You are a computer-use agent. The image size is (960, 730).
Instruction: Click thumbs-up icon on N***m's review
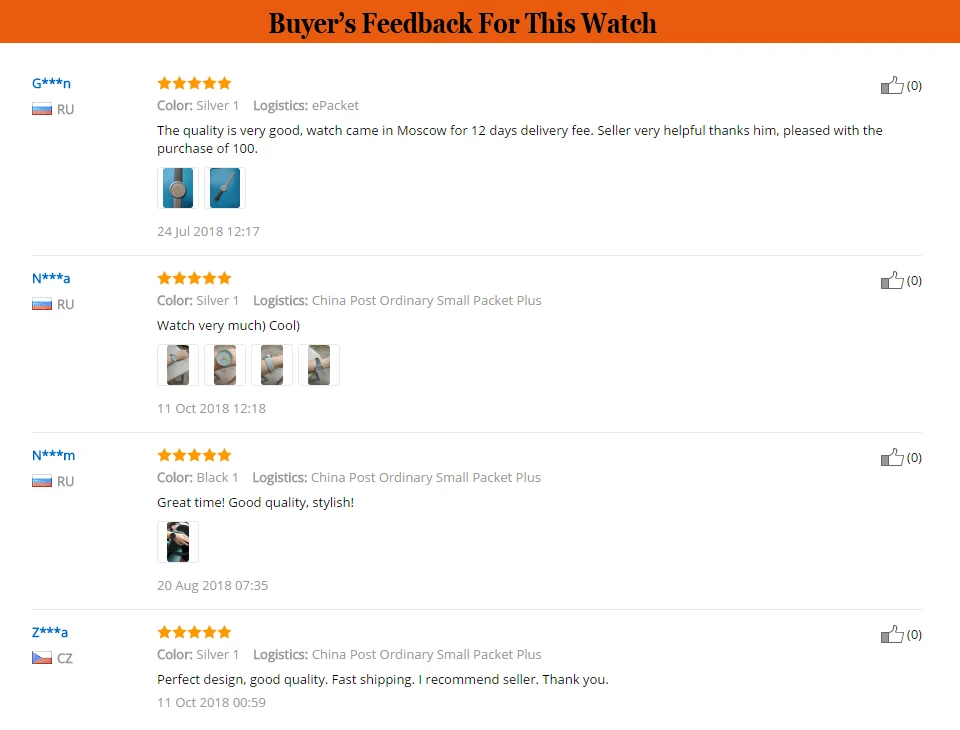point(892,457)
